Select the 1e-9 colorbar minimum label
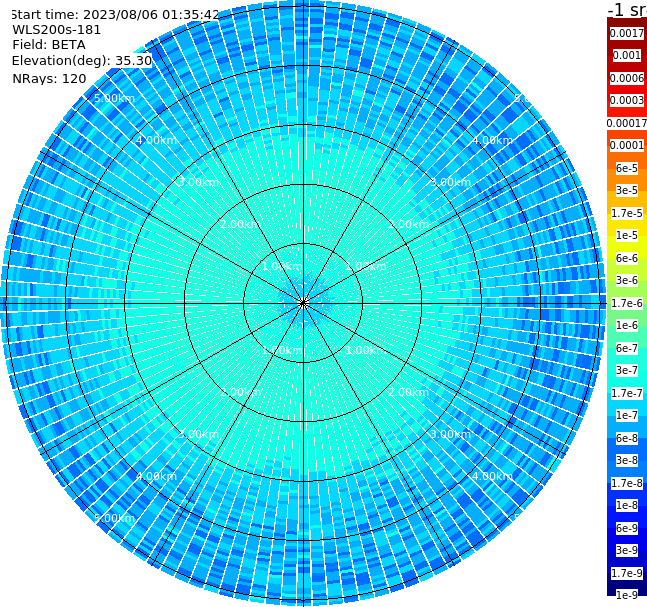Screen dimensions: 647x607 tap(627, 595)
